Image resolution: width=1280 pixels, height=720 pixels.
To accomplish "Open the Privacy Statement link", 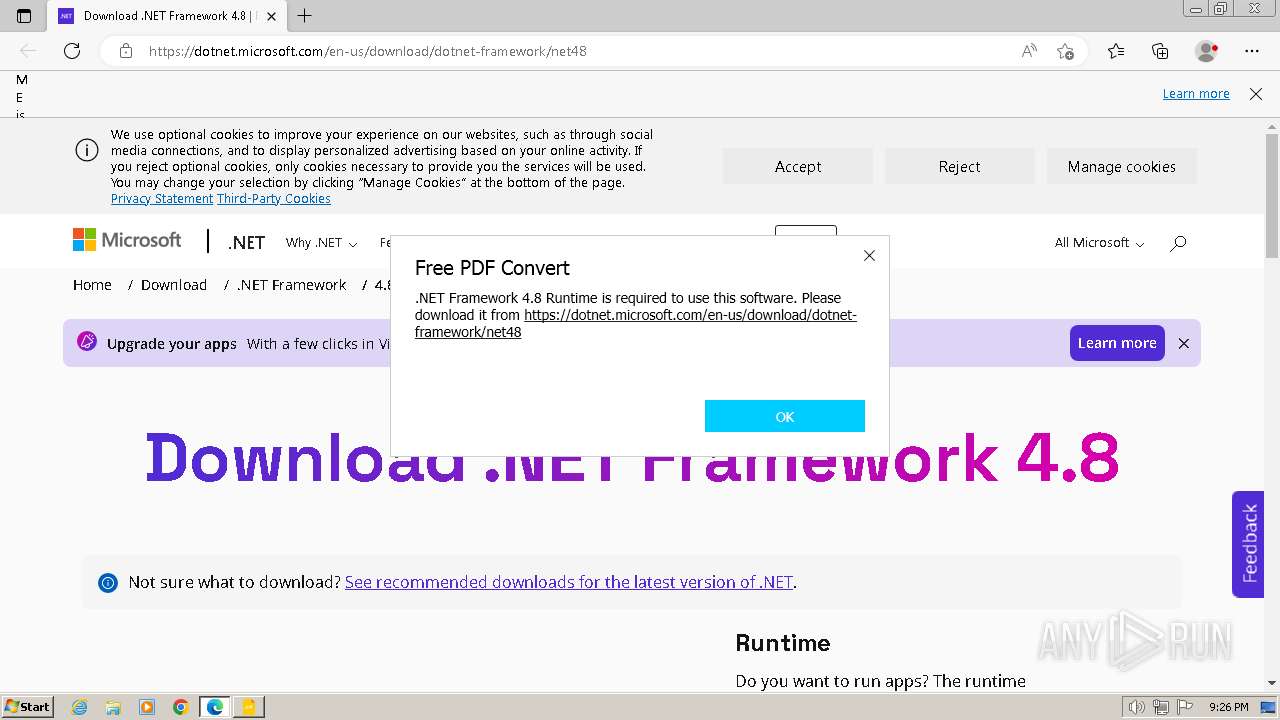I will coord(162,199).
